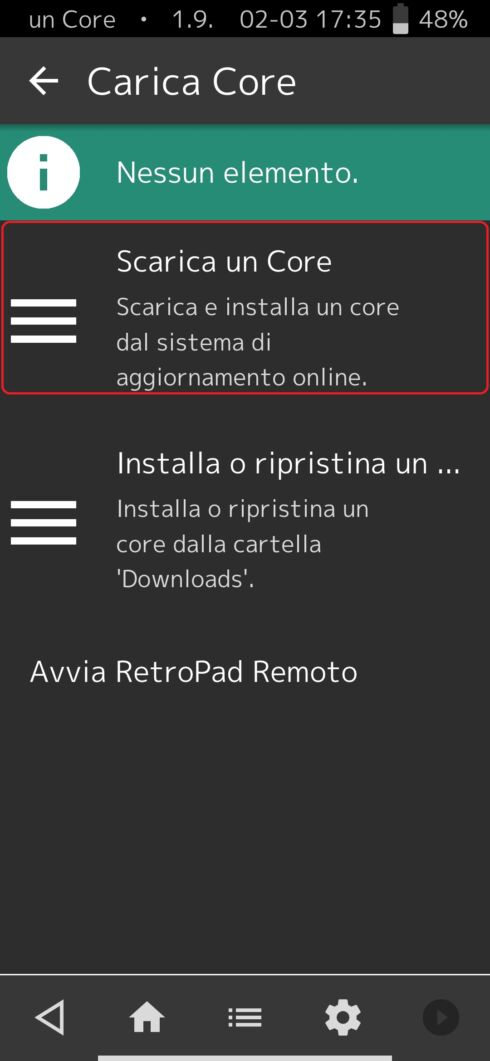The width and height of the screenshot is (490, 1061).
Task: Tap the back arrow beside Carica Core
Action: tap(44, 81)
